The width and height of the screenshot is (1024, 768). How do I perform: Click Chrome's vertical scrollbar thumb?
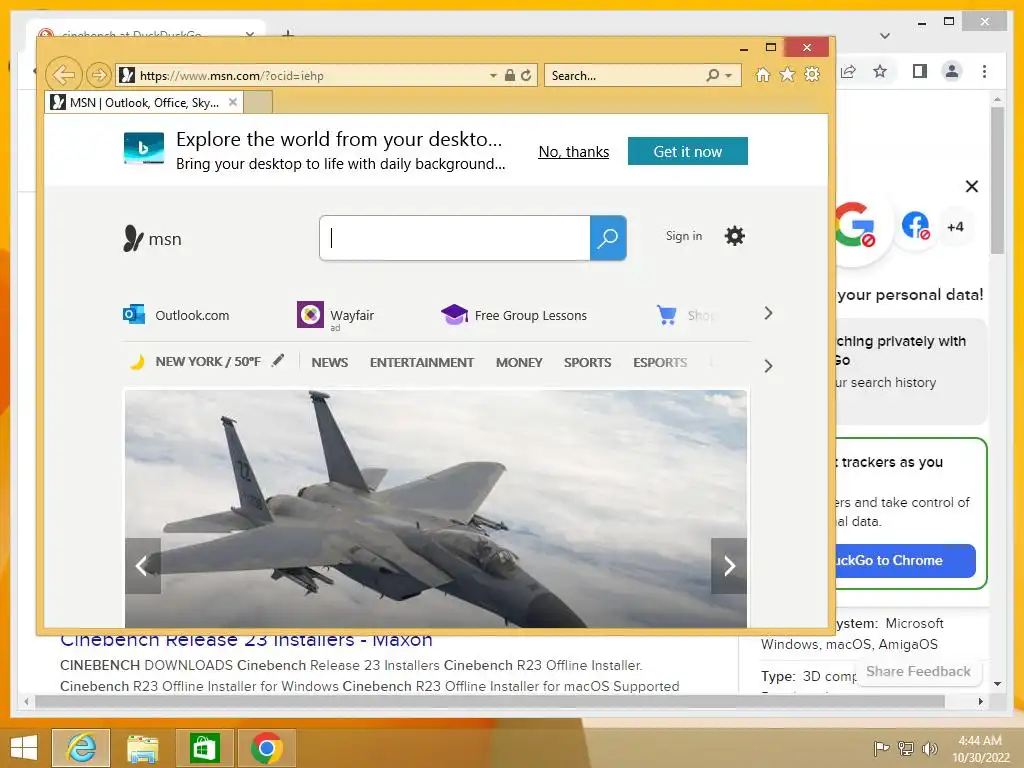pyautogui.click(x=997, y=180)
